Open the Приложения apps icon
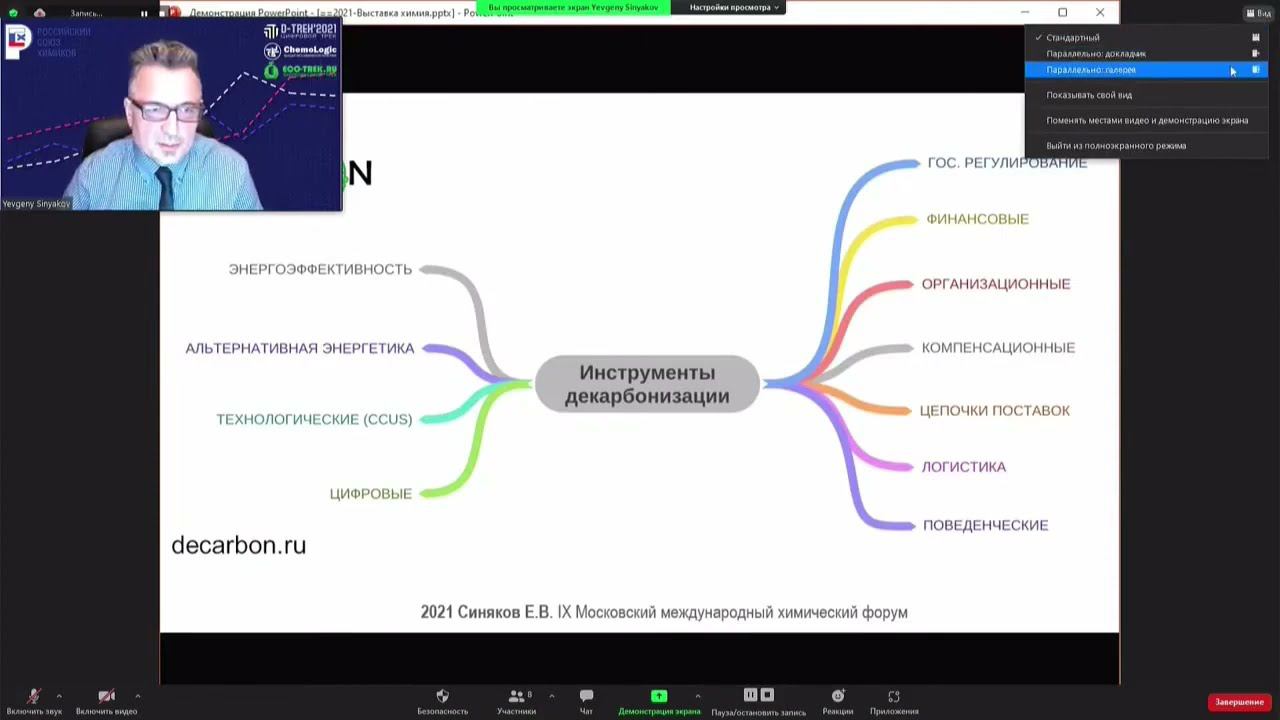The height and width of the screenshot is (720, 1280). [894, 696]
